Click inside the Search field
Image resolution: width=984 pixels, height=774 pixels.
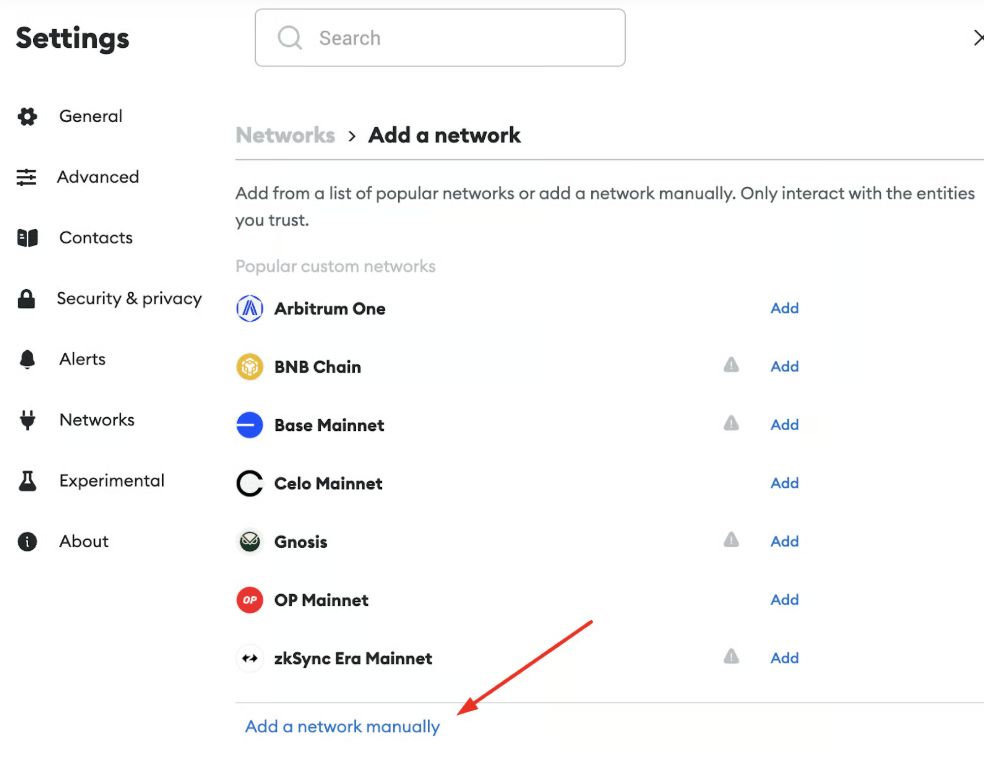click(x=440, y=37)
